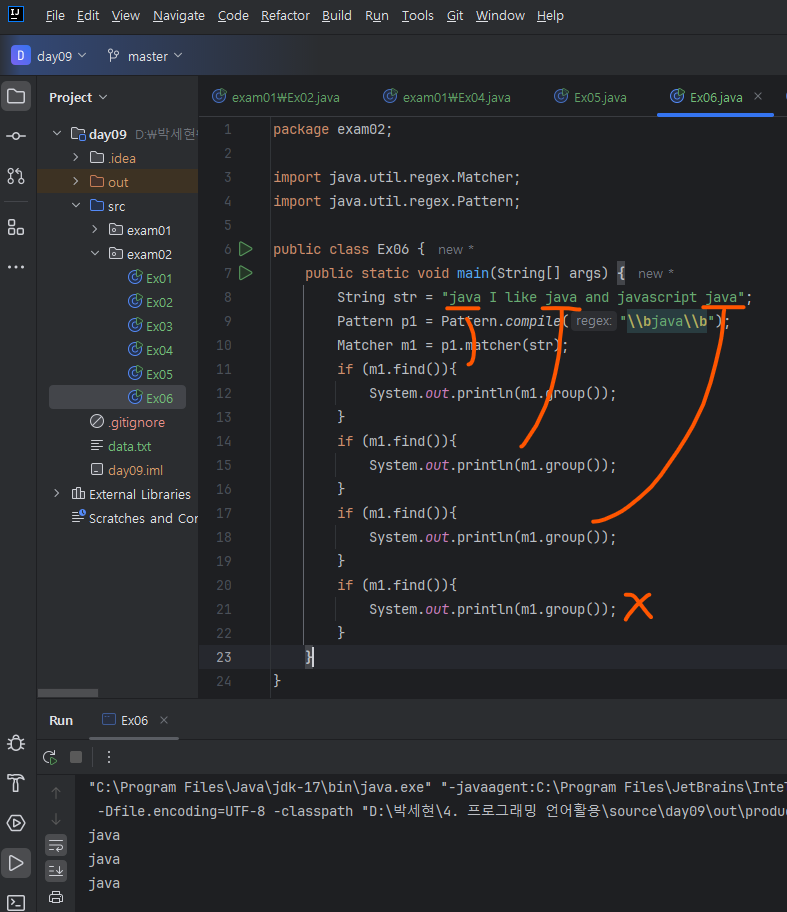The width and height of the screenshot is (787, 912).
Task: Click the run gutter icon beside main method
Action: coord(246,273)
